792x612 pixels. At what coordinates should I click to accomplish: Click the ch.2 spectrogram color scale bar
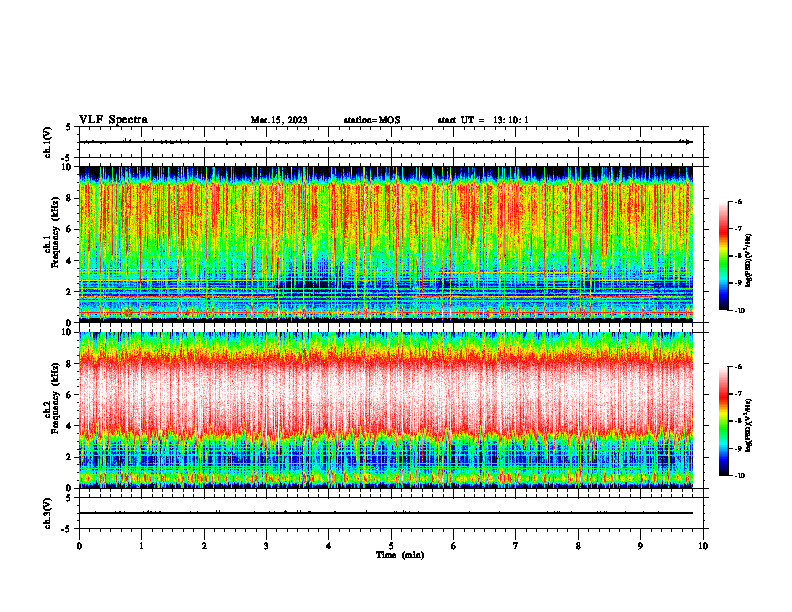pos(724,421)
